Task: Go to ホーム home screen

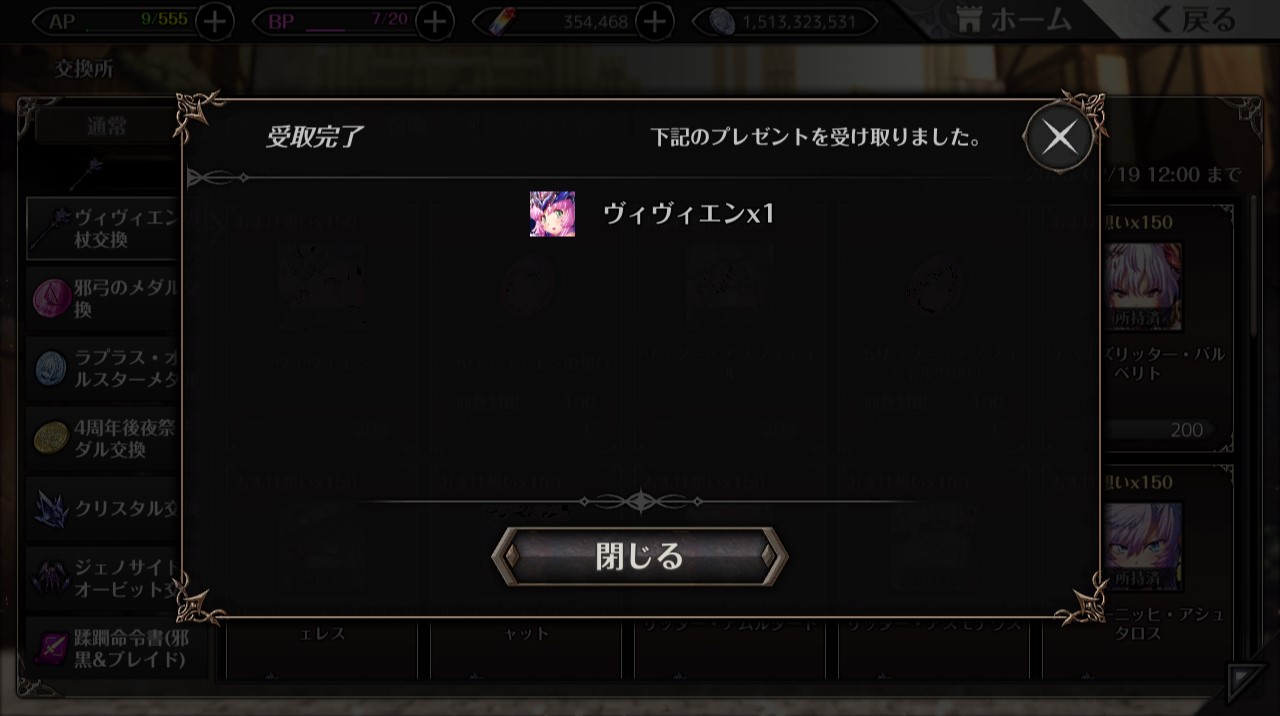Action: click(x=1013, y=19)
